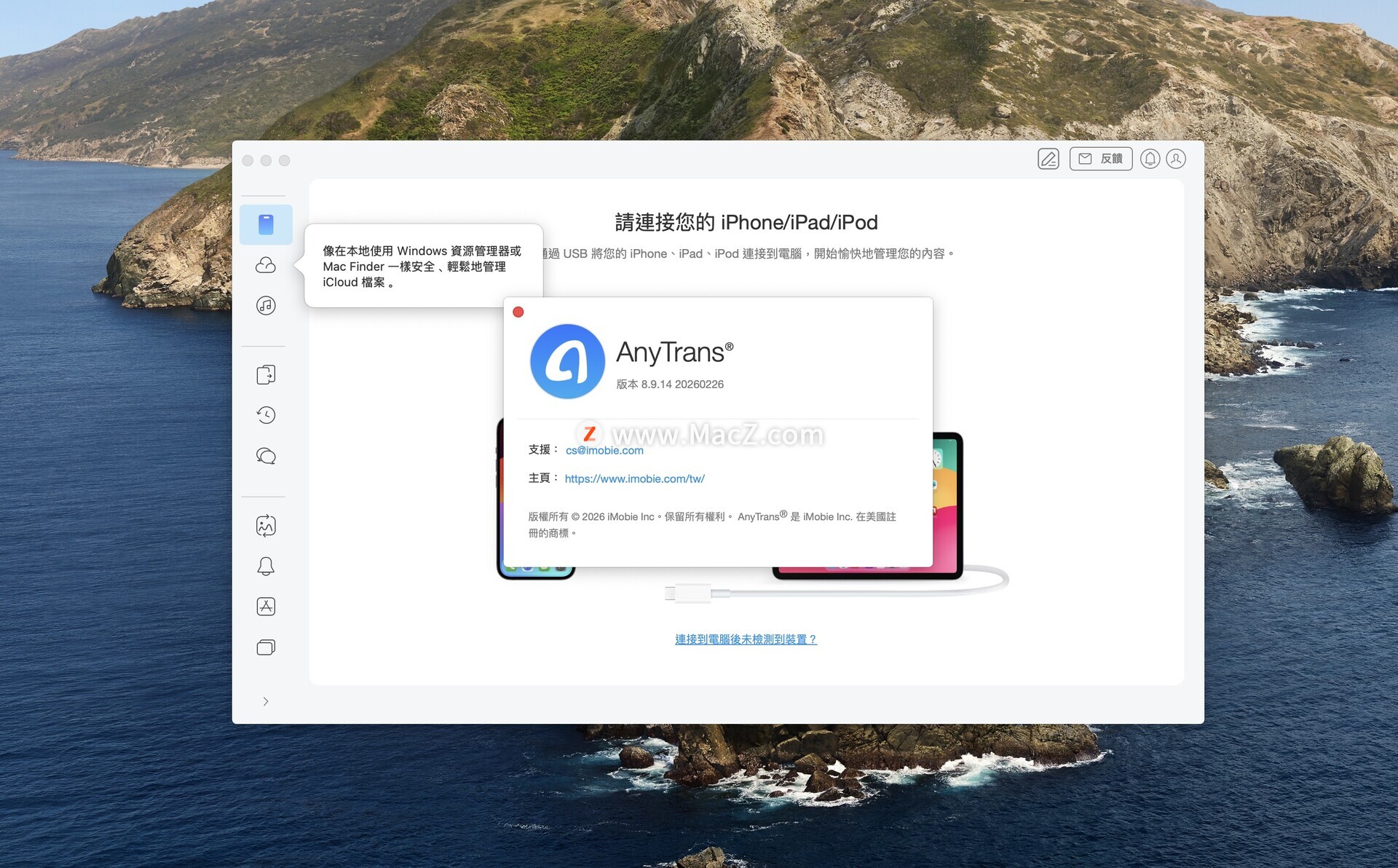This screenshot has height=868, width=1398.
Task: Click the 反饋 feedback button
Action: (1100, 159)
